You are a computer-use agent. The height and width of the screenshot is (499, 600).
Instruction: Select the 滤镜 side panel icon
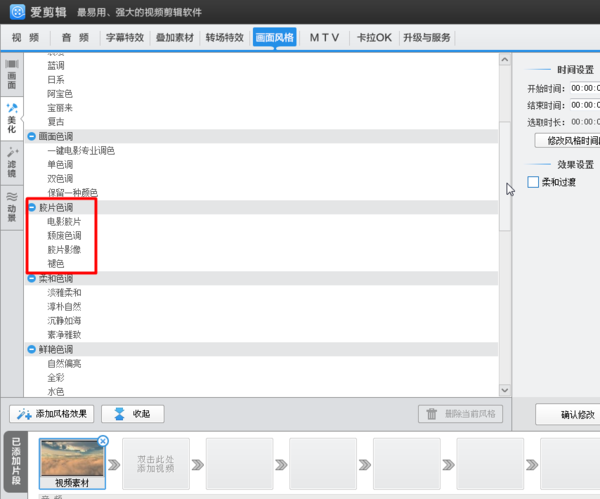(x=12, y=163)
